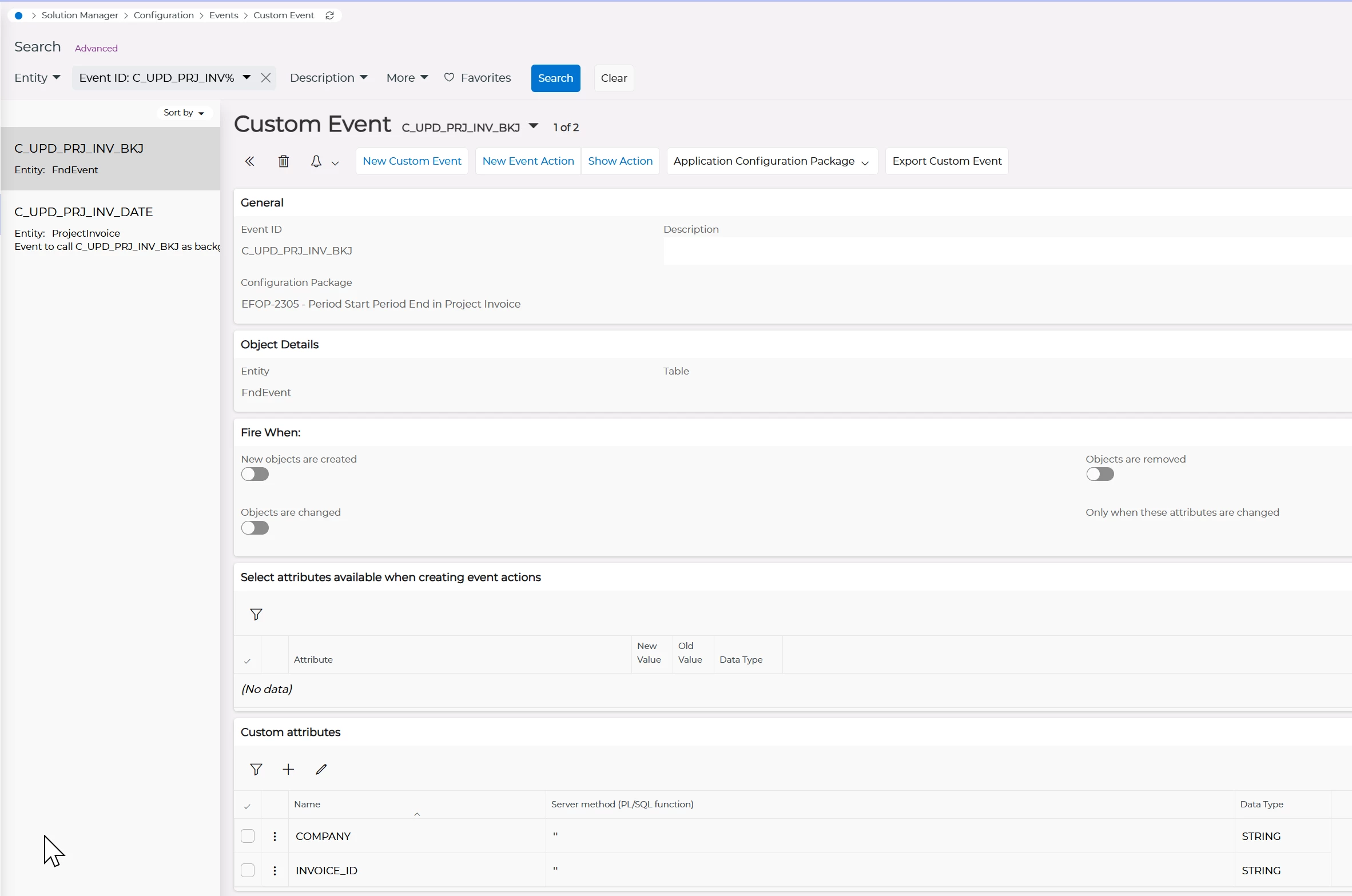Enable Objects are removed switch
Image resolution: width=1352 pixels, height=896 pixels.
click(x=1099, y=474)
